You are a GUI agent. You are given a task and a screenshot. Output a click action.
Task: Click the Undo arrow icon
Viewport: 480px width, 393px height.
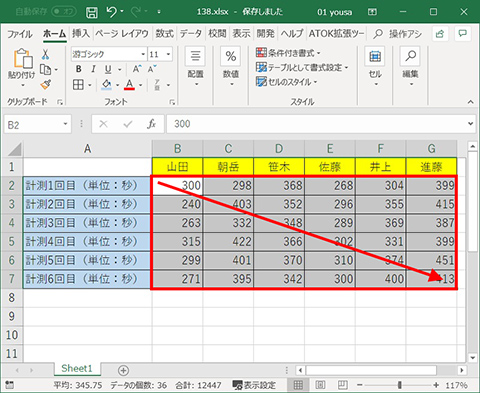(112, 12)
